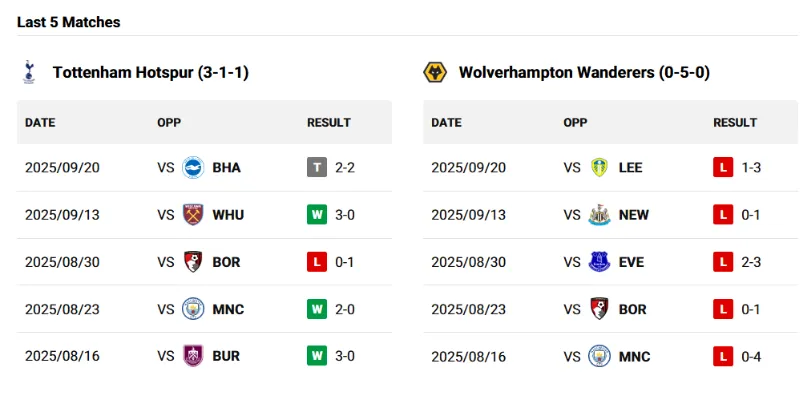Click the Last 5 Matches heading

pos(68,22)
